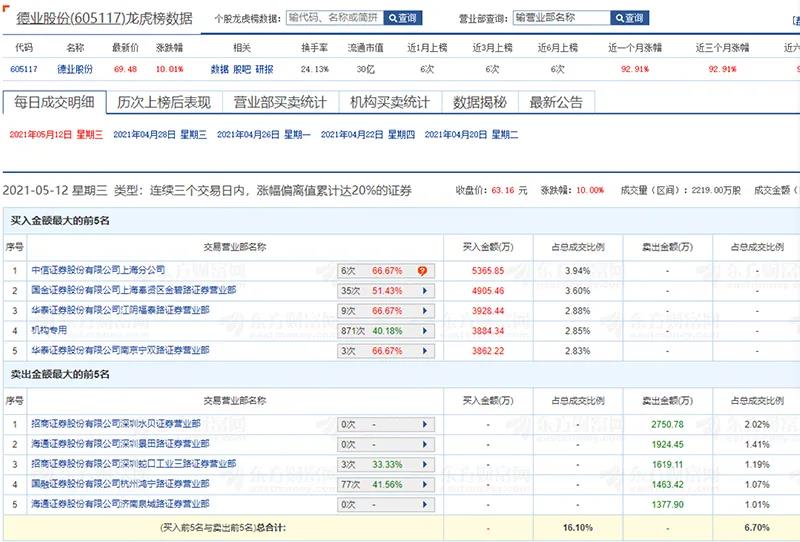The image size is (800, 542).
Task: Click the arrow icon in the 华泰证券江阴福泰路 9次 row
Action: (x=424, y=311)
